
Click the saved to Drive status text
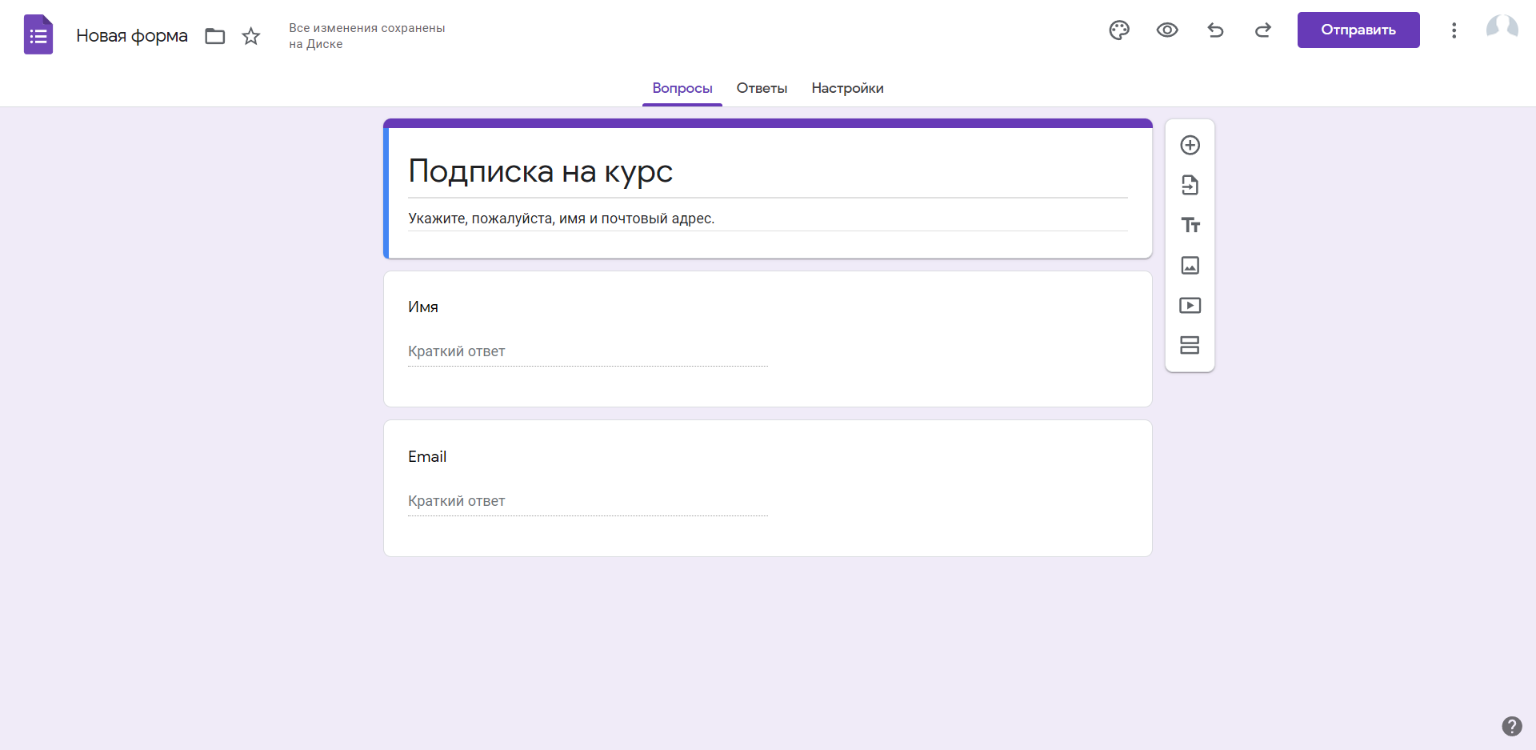point(367,36)
